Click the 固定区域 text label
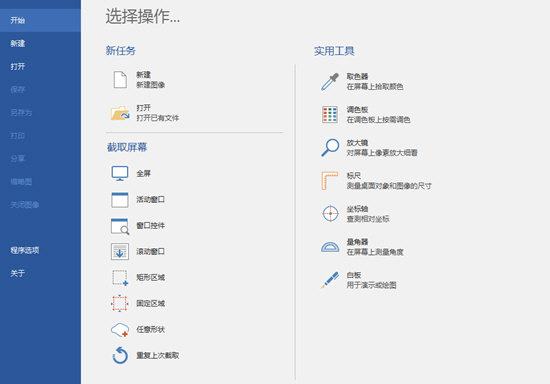The width and height of the screenshot is (550, 384). (150, 304)
